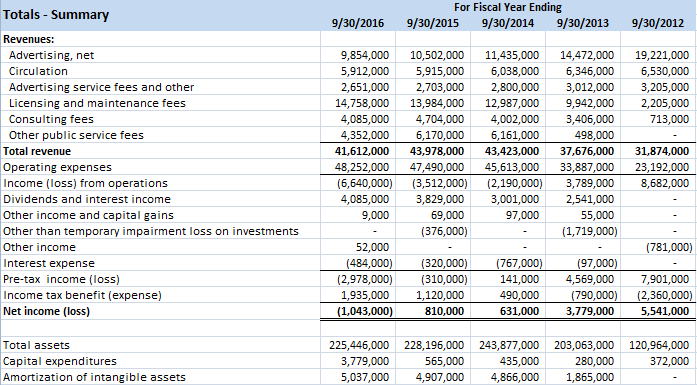Select licensing value 14,758,000

[362, 103]
